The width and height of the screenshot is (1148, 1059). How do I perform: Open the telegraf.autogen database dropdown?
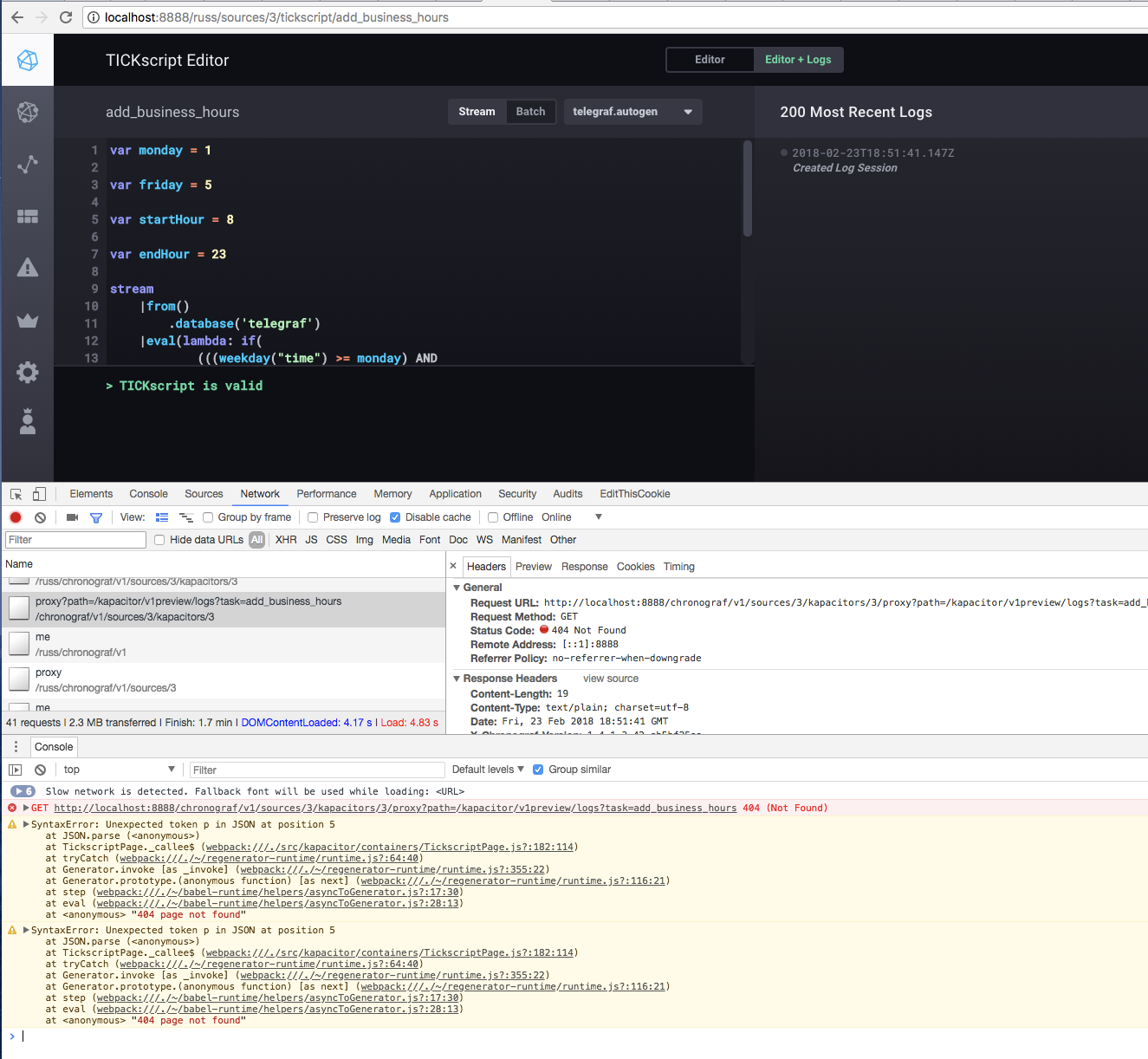(x=632, y=111)
